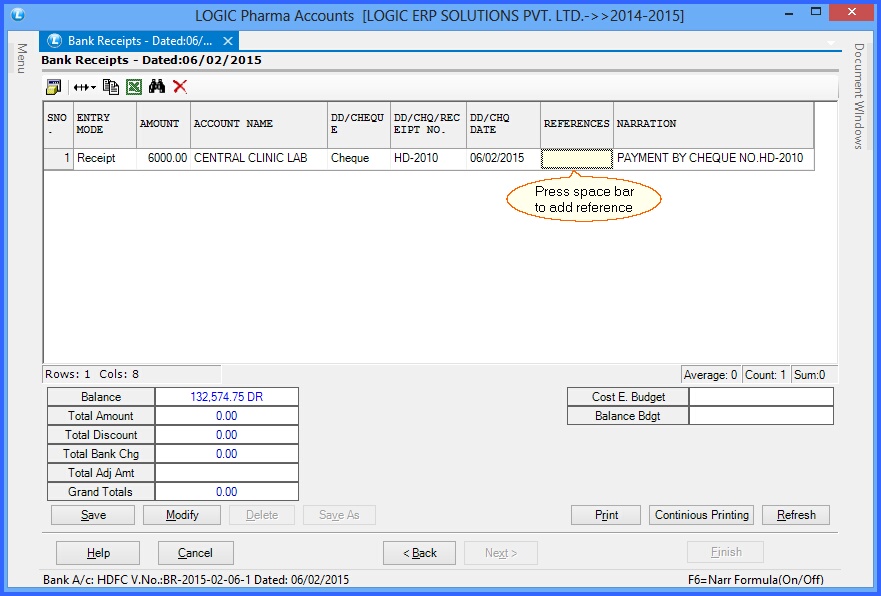Click the red X delete row icon
881x596 pixels.
[180, 87]
